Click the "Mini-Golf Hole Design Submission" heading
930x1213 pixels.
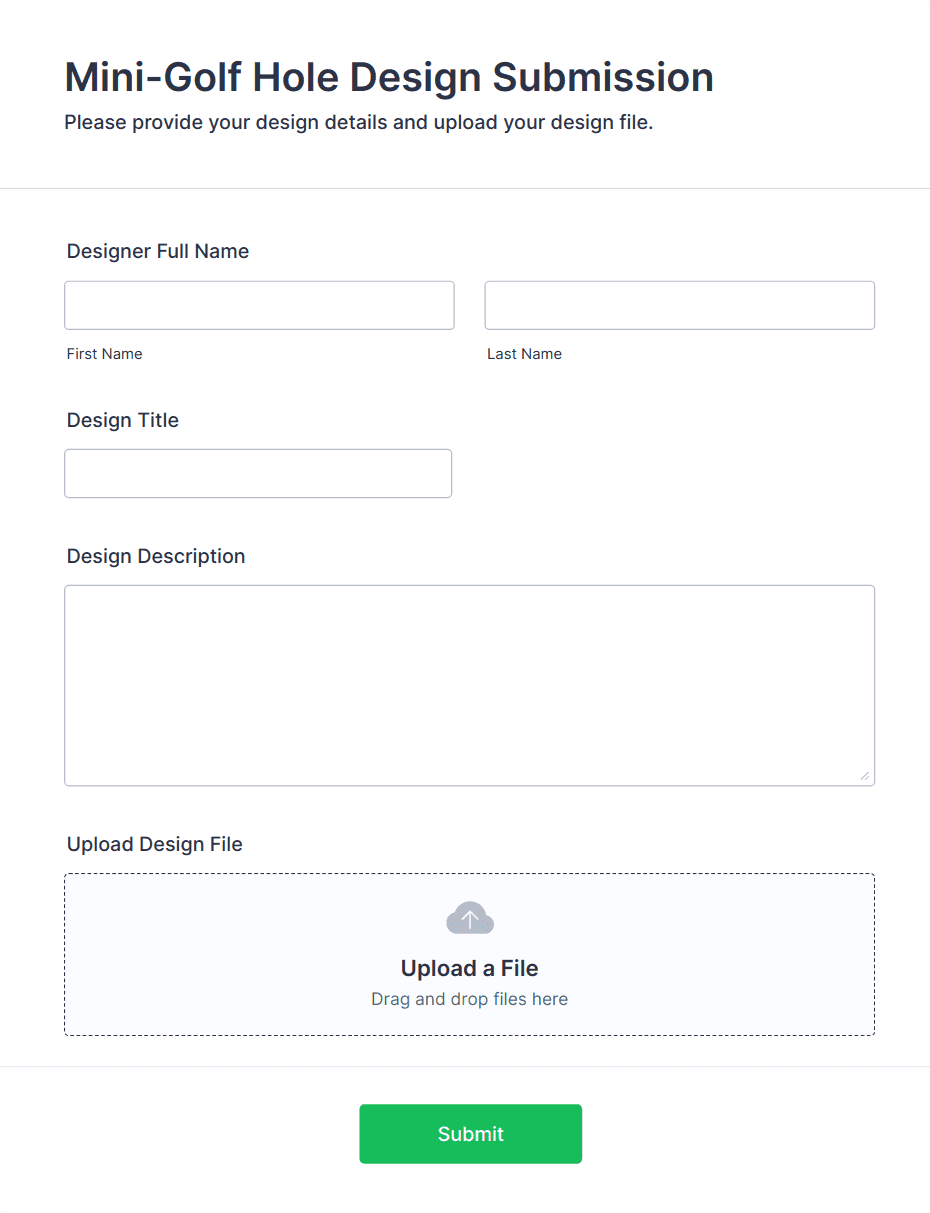pos(389,77)
